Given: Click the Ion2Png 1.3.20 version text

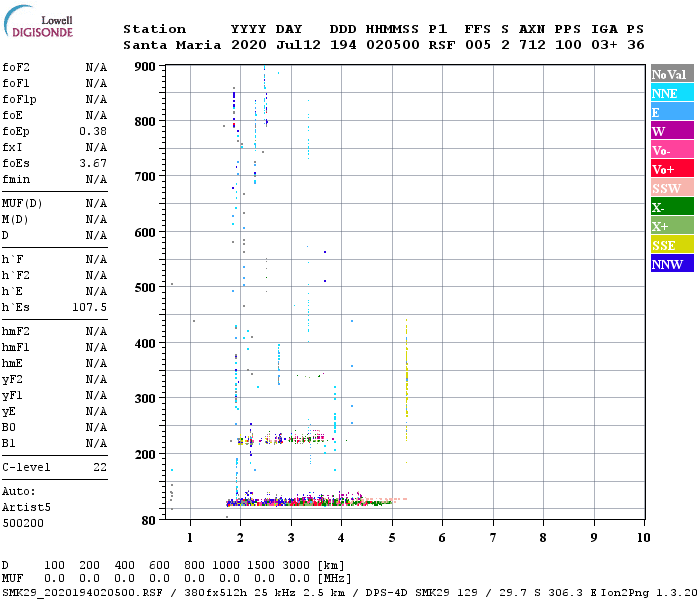Looking at the screenshot, I should tap(649, 593).
